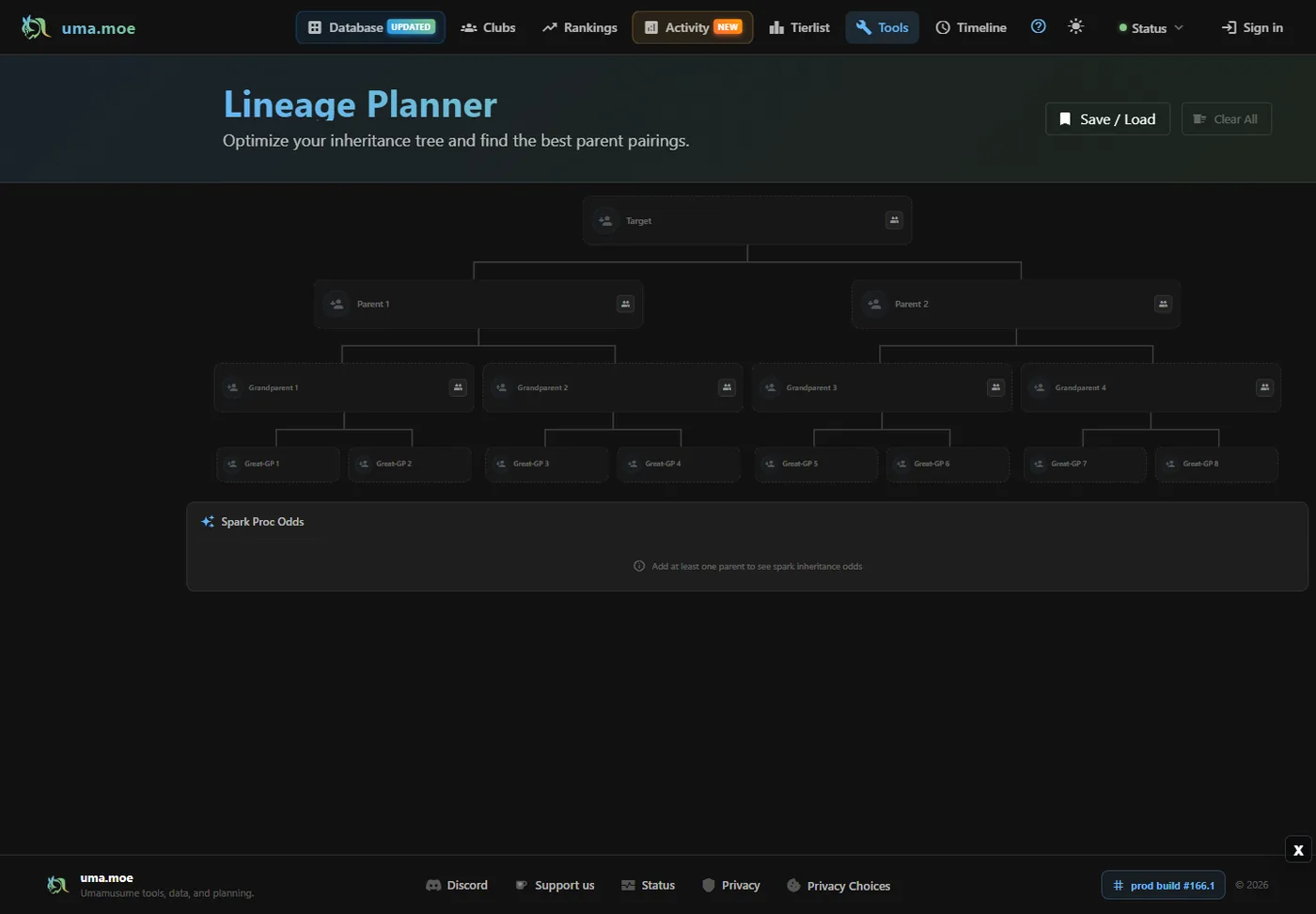Click the UPDATED badge on Database
This screenshot has width=1316, height=914.
click(411, 27)
